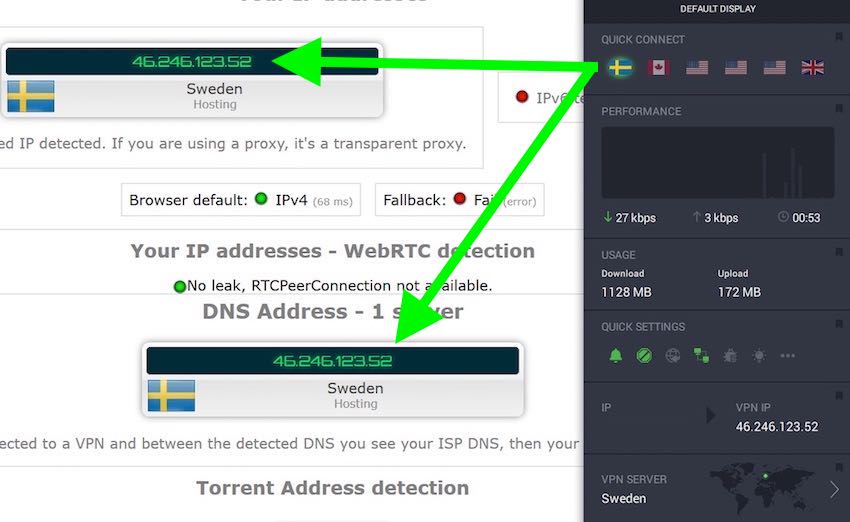Toggle the desktop notifications bell icon
The height and width of the screenshot is (522, 850).
pyautogui.click(x=616, y=356)
